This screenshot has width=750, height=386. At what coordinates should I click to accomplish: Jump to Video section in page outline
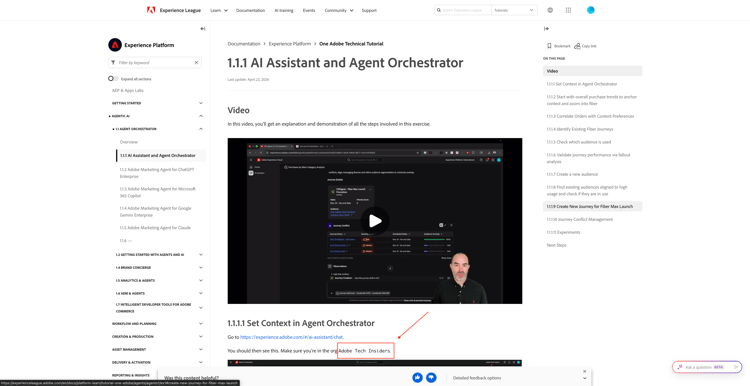coord(592,71)
